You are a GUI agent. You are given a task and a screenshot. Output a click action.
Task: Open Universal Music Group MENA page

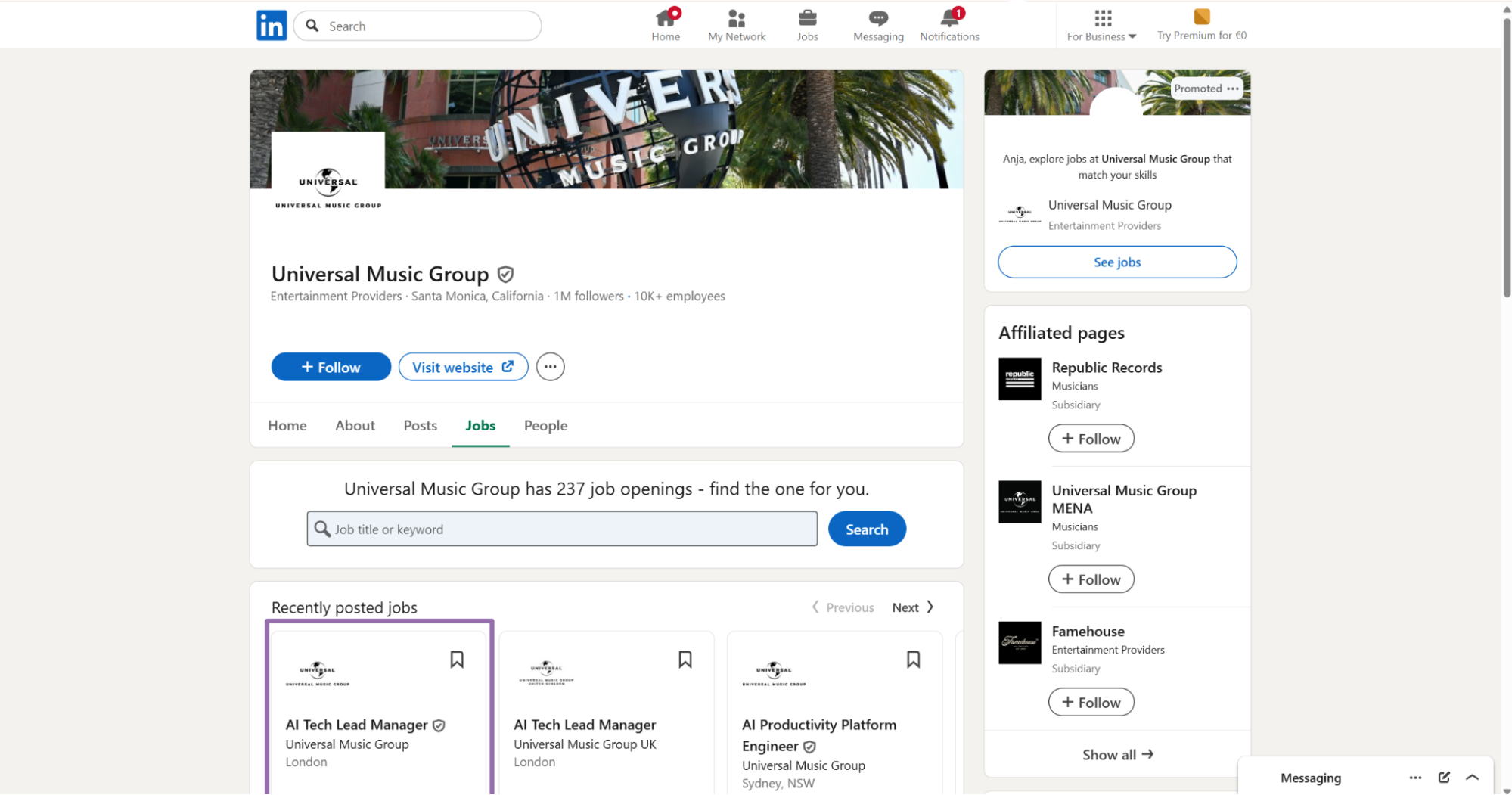click(1124, 499)
